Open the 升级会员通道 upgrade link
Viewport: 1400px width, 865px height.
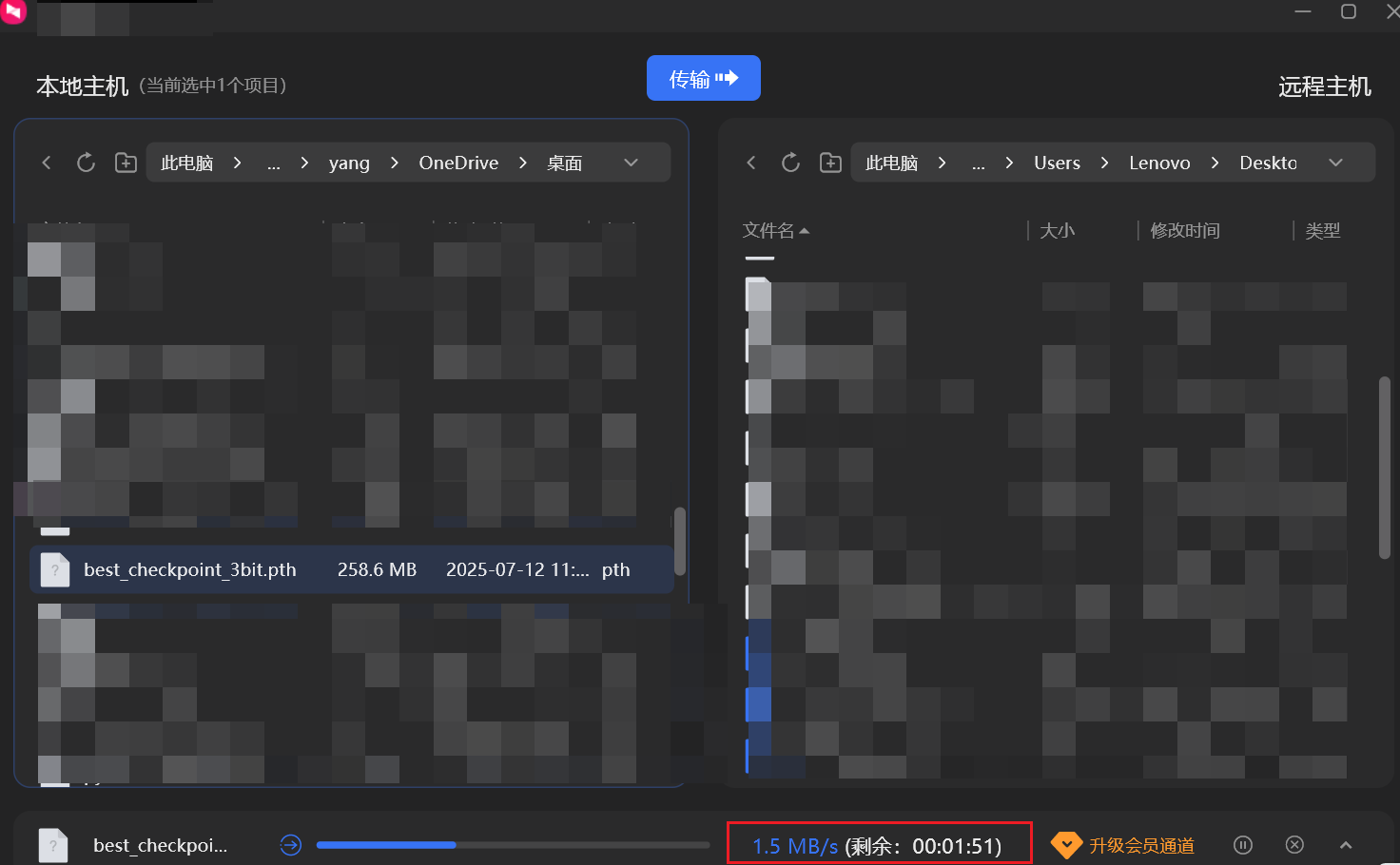[x=1141, y=846]
